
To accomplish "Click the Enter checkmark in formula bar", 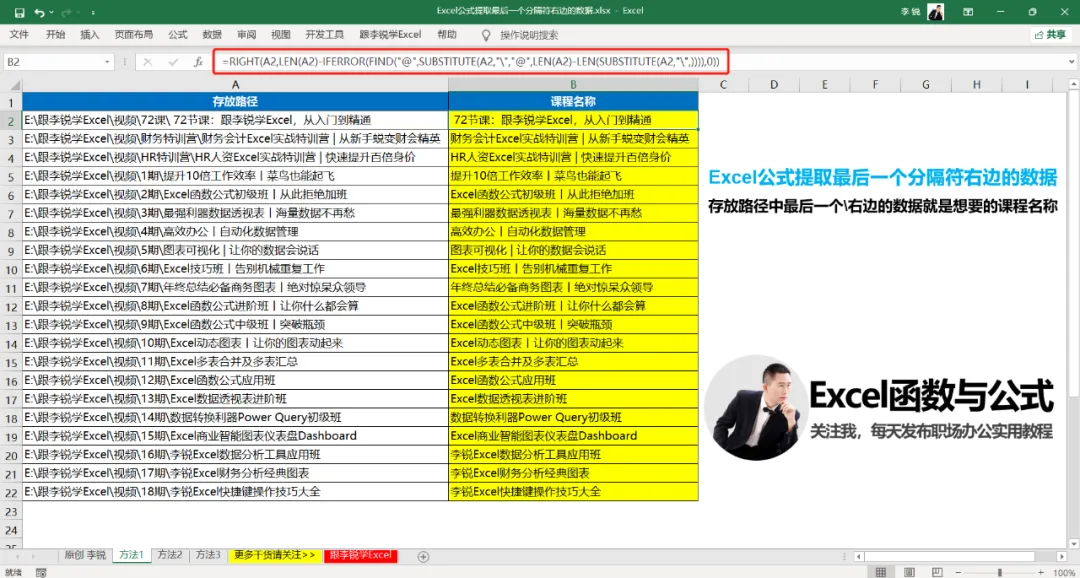I will point(173,62).
